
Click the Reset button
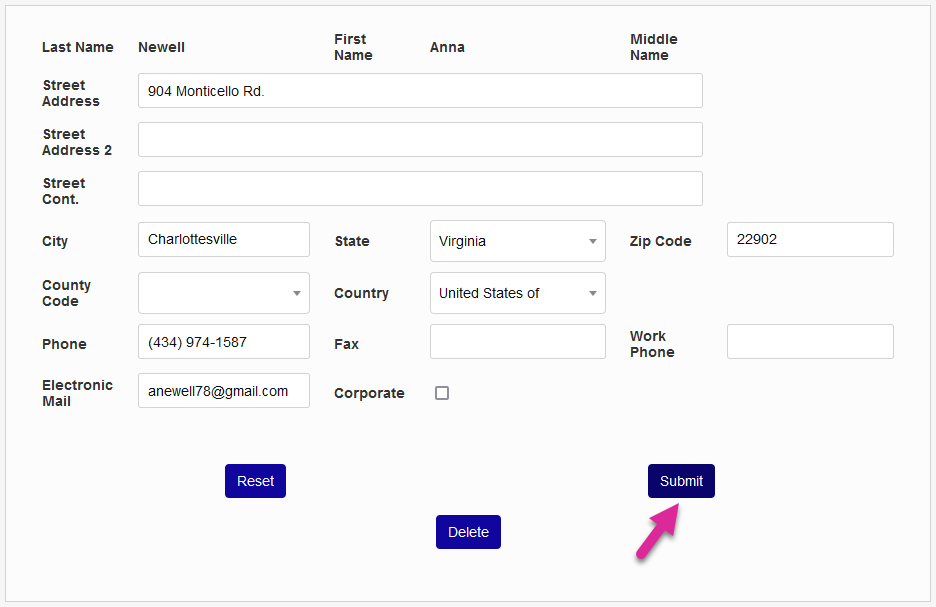[x=255, y=481]
